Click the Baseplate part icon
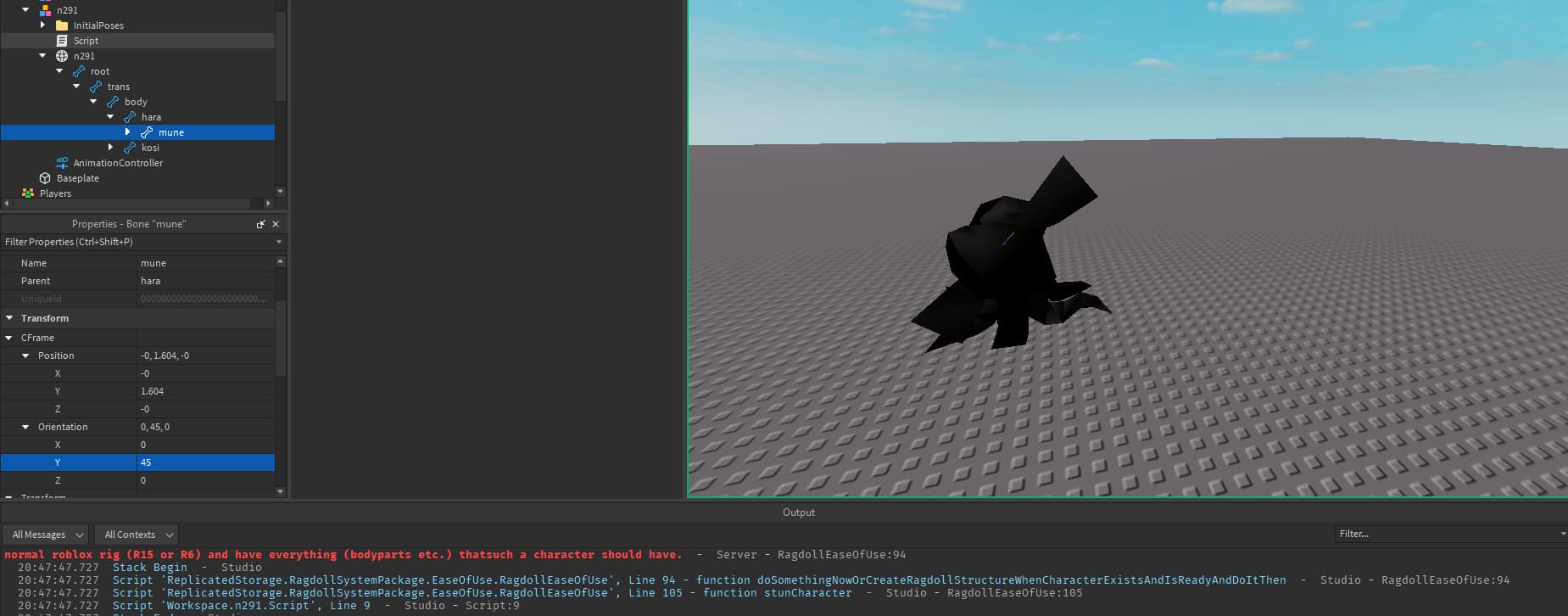This screenshot has width=1568, height=616. [x=45, y=178]
